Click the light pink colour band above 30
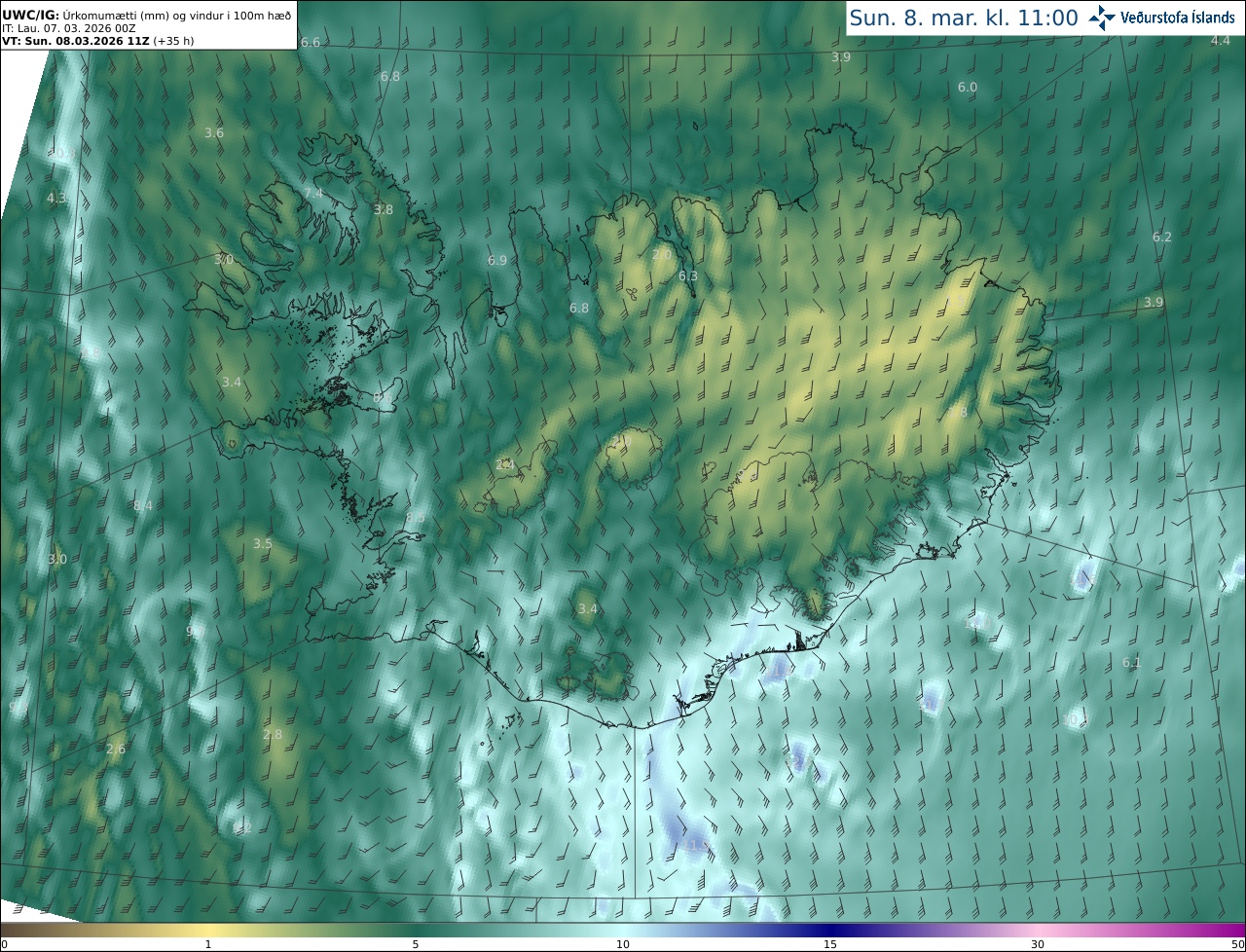 click(x=1038, y=930)
